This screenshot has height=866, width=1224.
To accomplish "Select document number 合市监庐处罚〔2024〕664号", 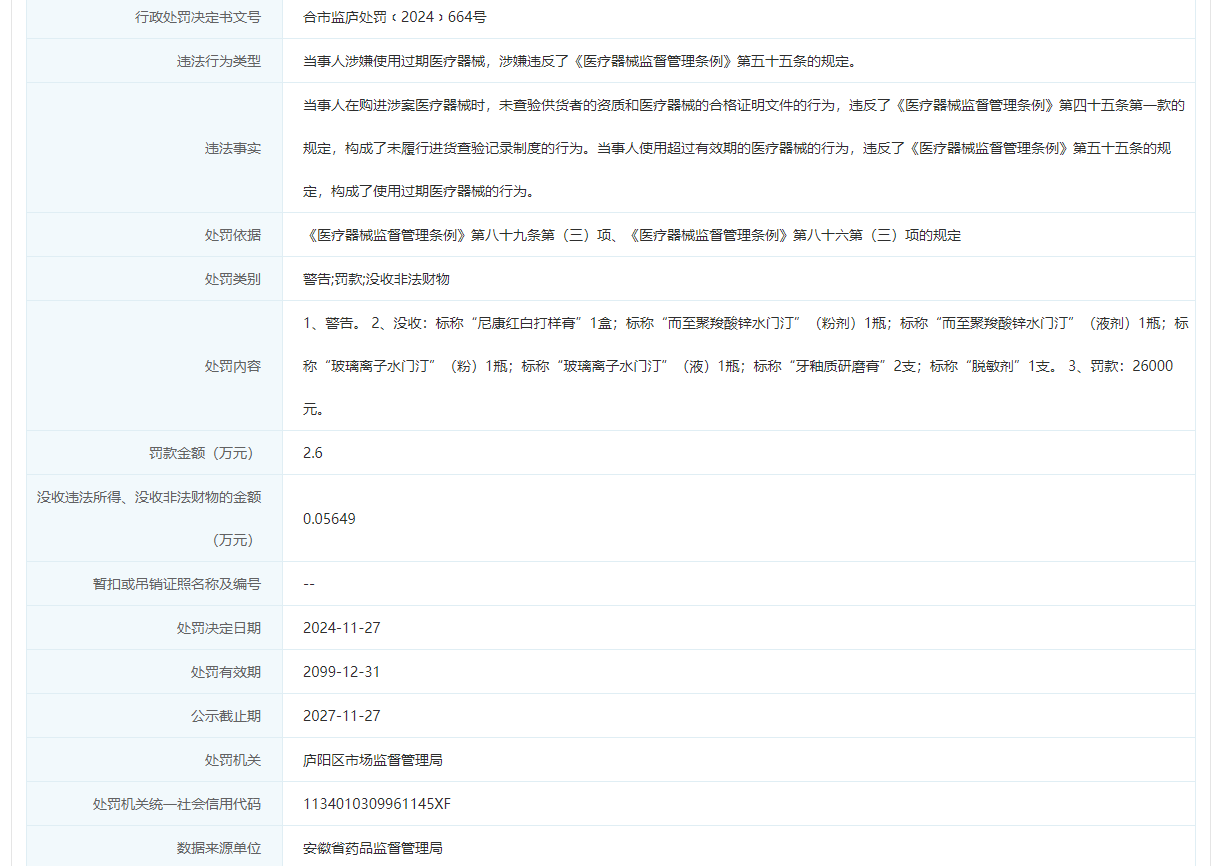I will pyautogui.click(x=395, y=17).
